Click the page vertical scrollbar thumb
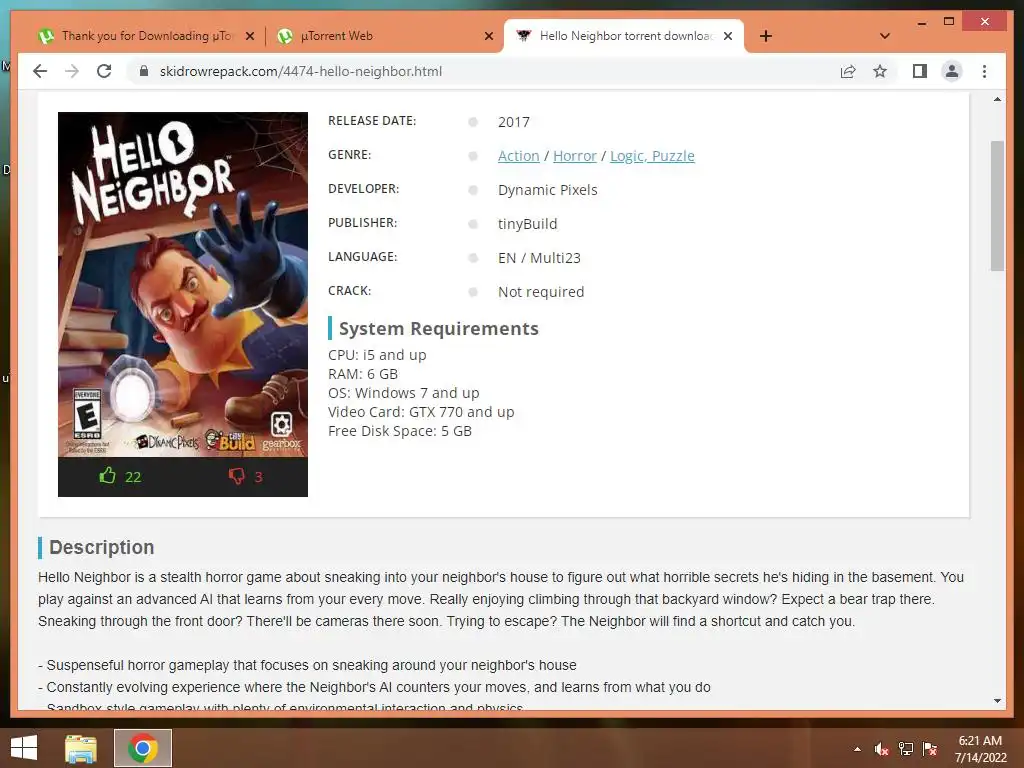The height and width of the screenshot is (768, 1024). coord(997,206)
